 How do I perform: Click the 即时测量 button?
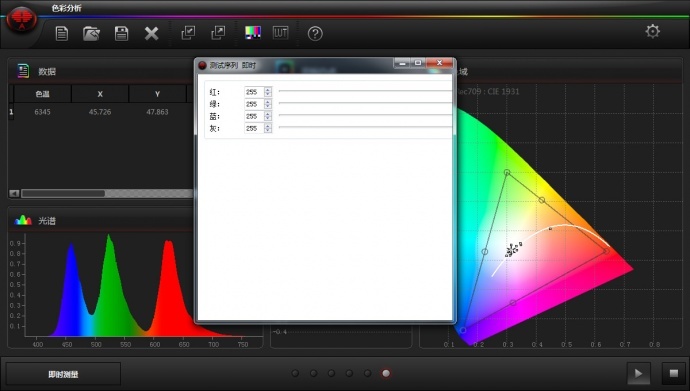click(63, 374)
